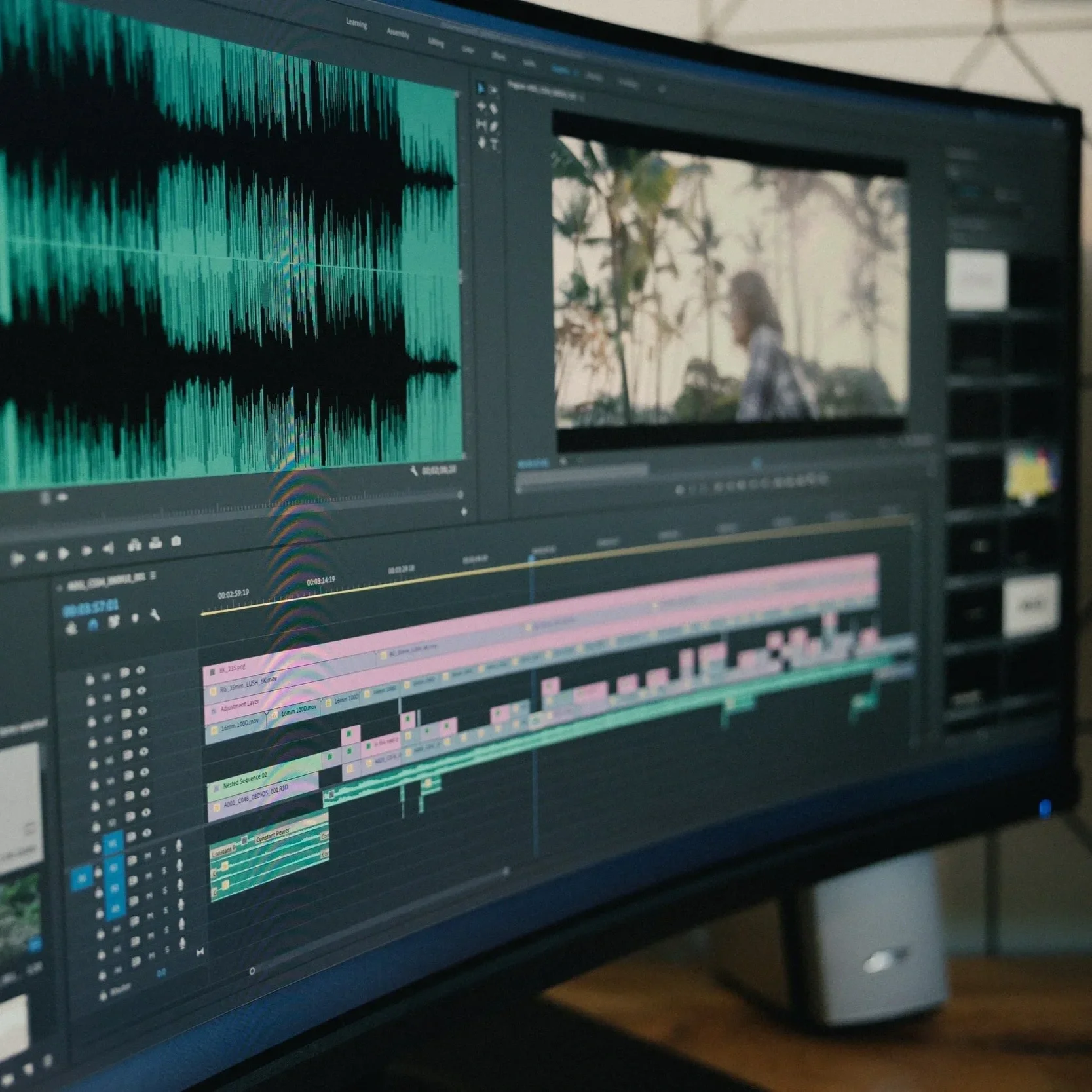Image resolution: width=1092 pixels, height=1092 pixels.
Task: Select the Ripple Edit tool
Action: (481, 107)
